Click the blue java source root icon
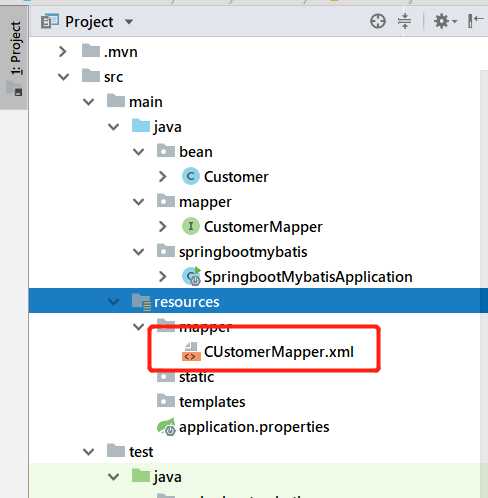This screenshot has width=488, height=498. pyautogui.click(x=141, y=126)
